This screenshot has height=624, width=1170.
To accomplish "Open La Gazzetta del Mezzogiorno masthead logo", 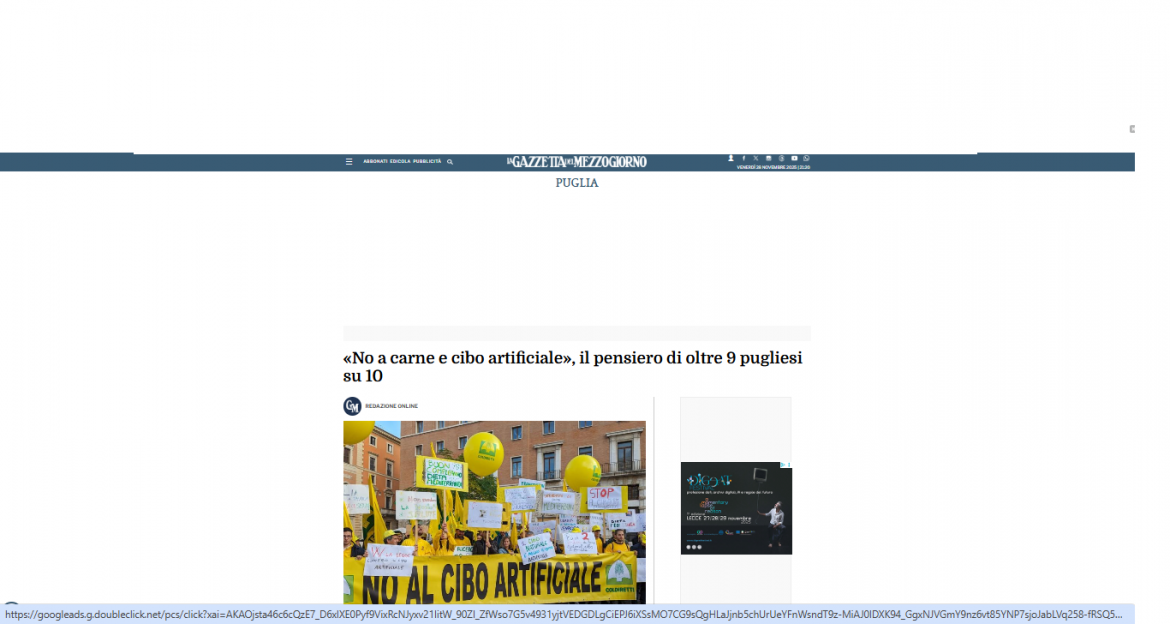I will coord(576,161).
